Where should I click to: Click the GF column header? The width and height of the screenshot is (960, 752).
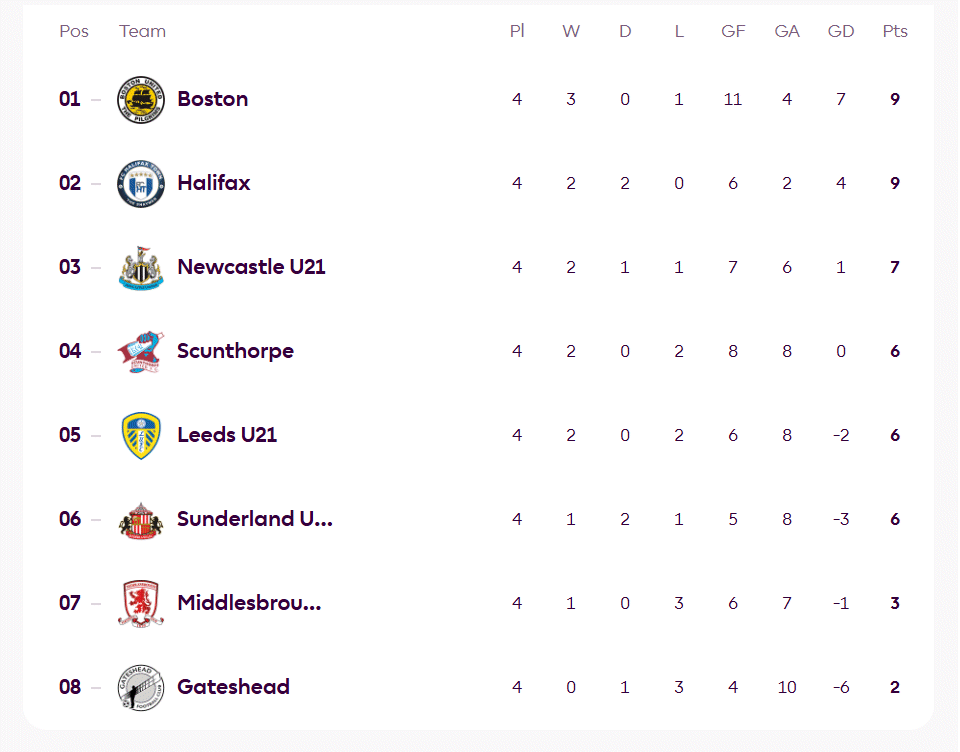click(x=733, y=31)
